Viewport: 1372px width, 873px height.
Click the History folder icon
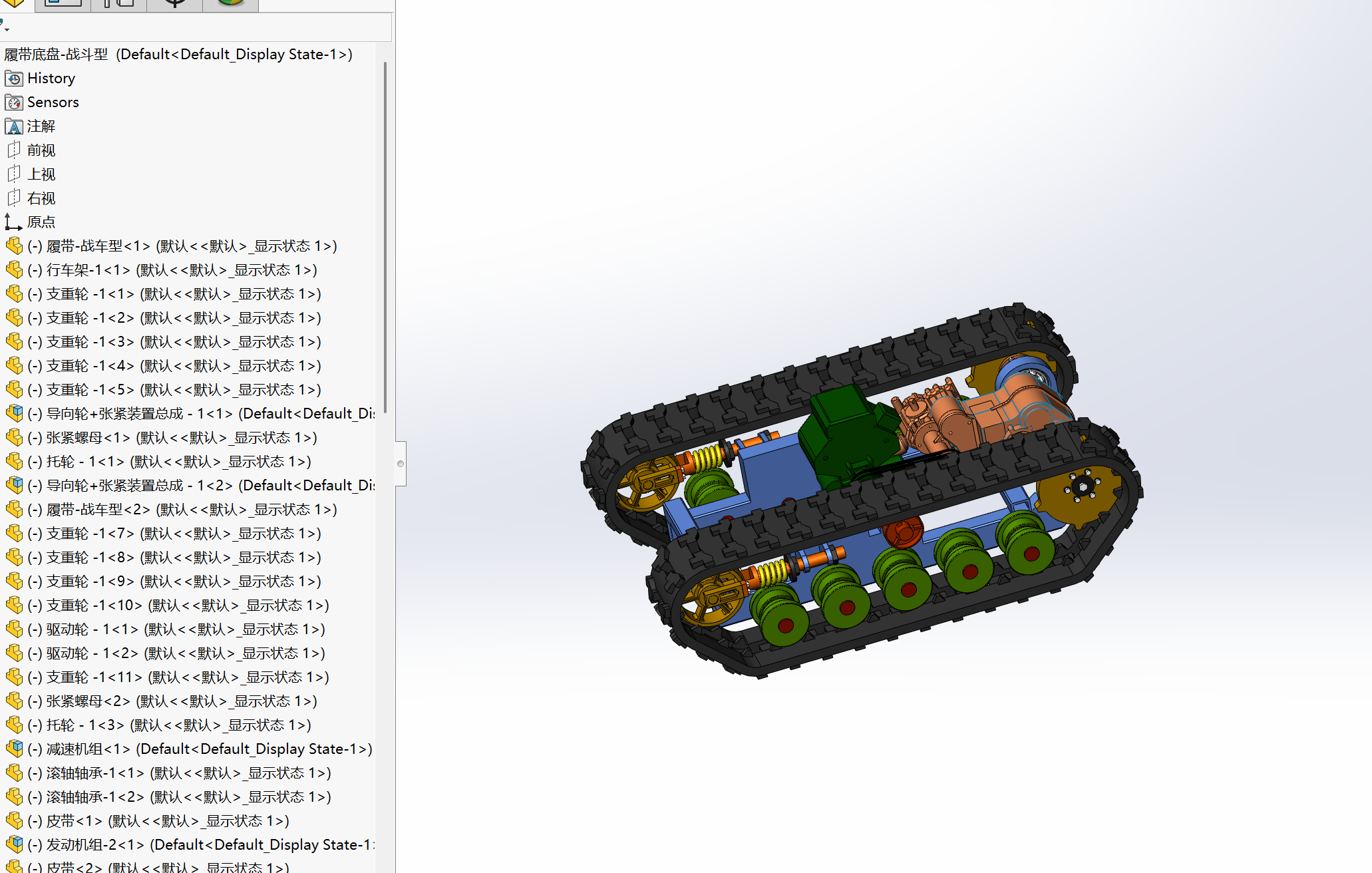[x=14, y=79]
